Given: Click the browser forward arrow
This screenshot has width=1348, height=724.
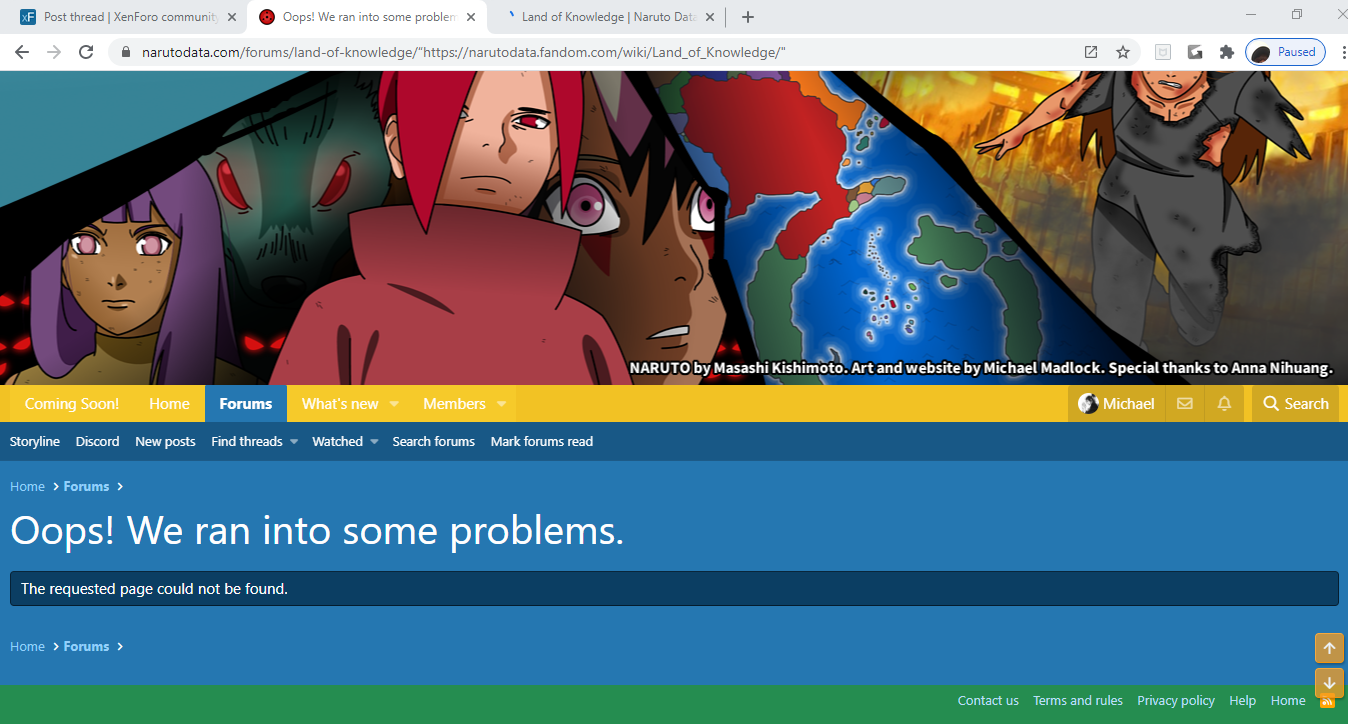Looking at the screenshot, I should point(54,52).
